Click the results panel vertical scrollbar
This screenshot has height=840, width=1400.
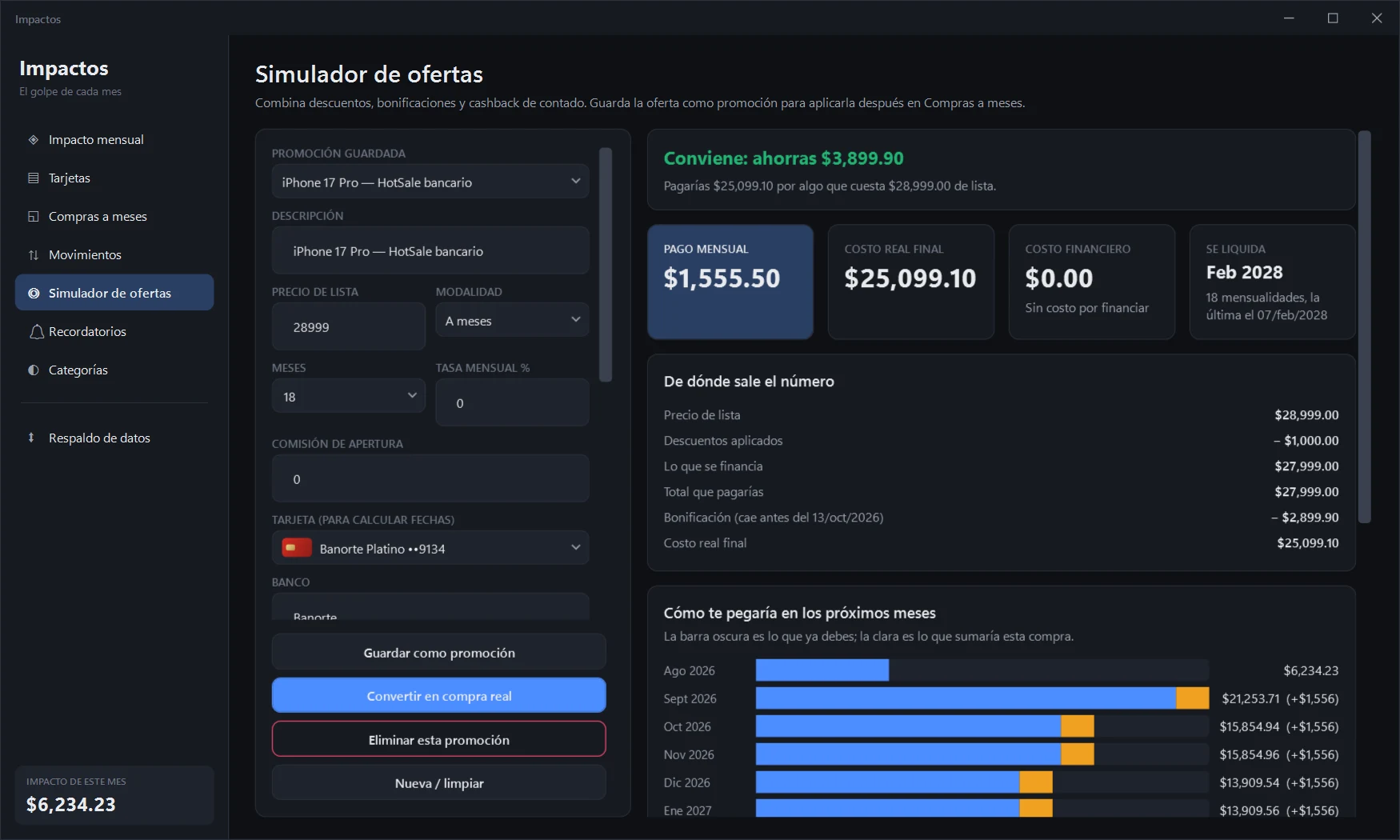tap(1365, 326)
